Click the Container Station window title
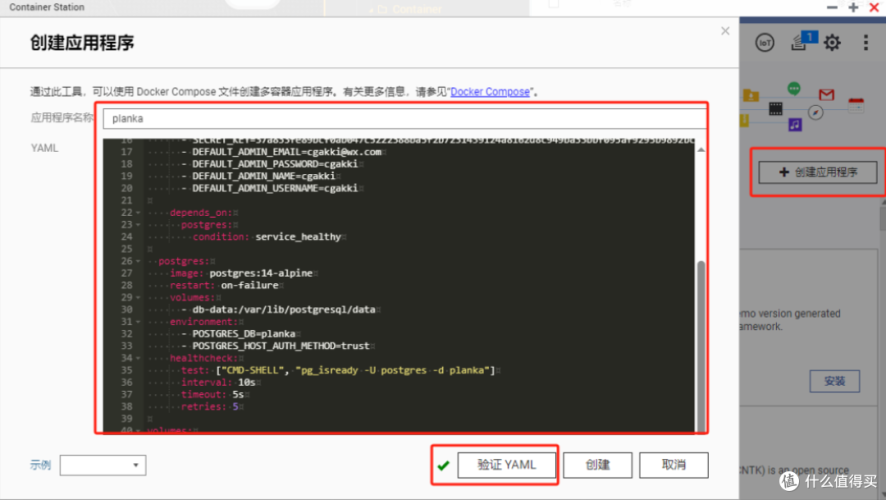Screen dimensions: 886x500 [47, 7]
